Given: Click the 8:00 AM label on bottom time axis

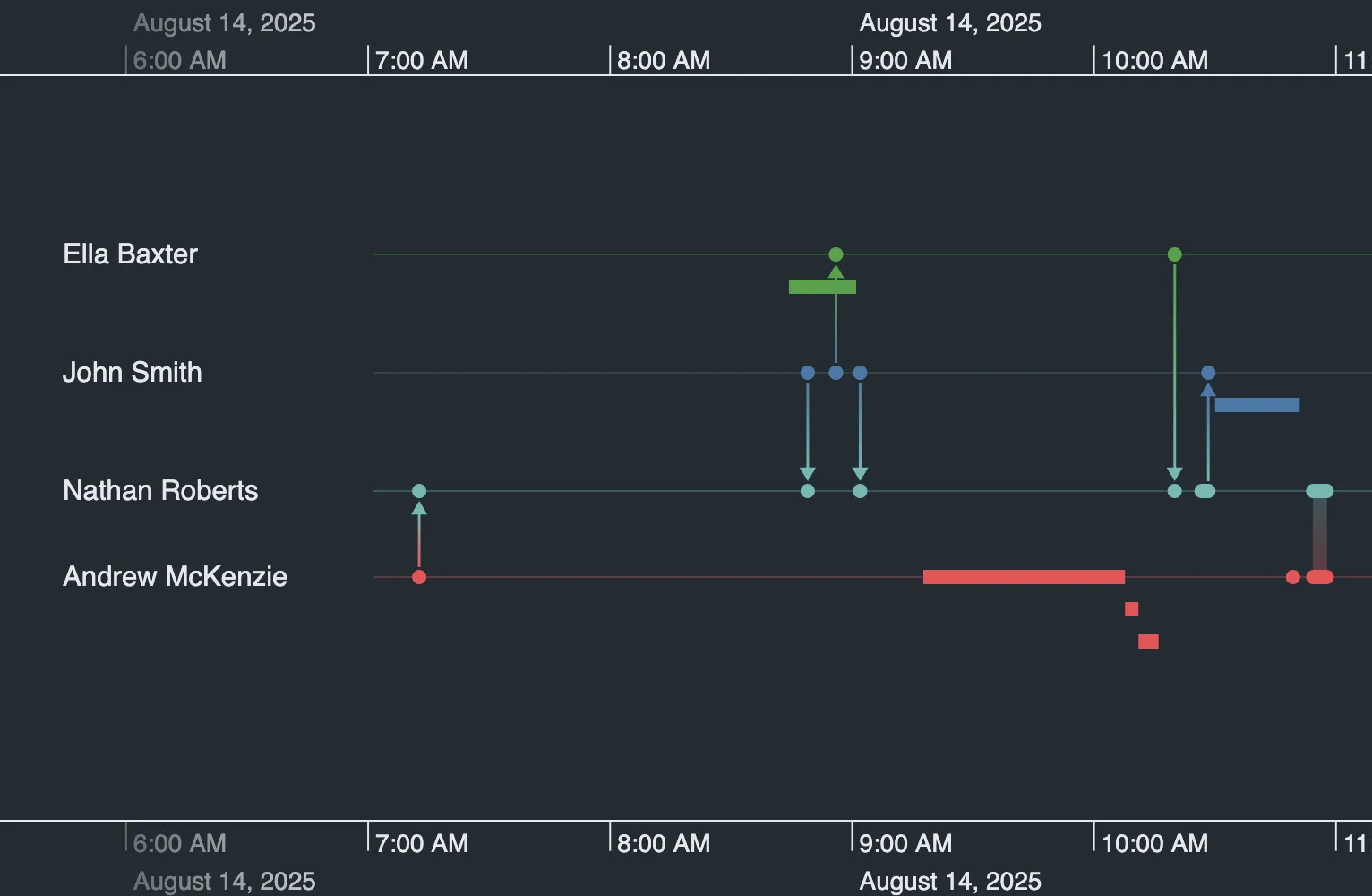Looking at the screenshot, I should tap(664, 843).
